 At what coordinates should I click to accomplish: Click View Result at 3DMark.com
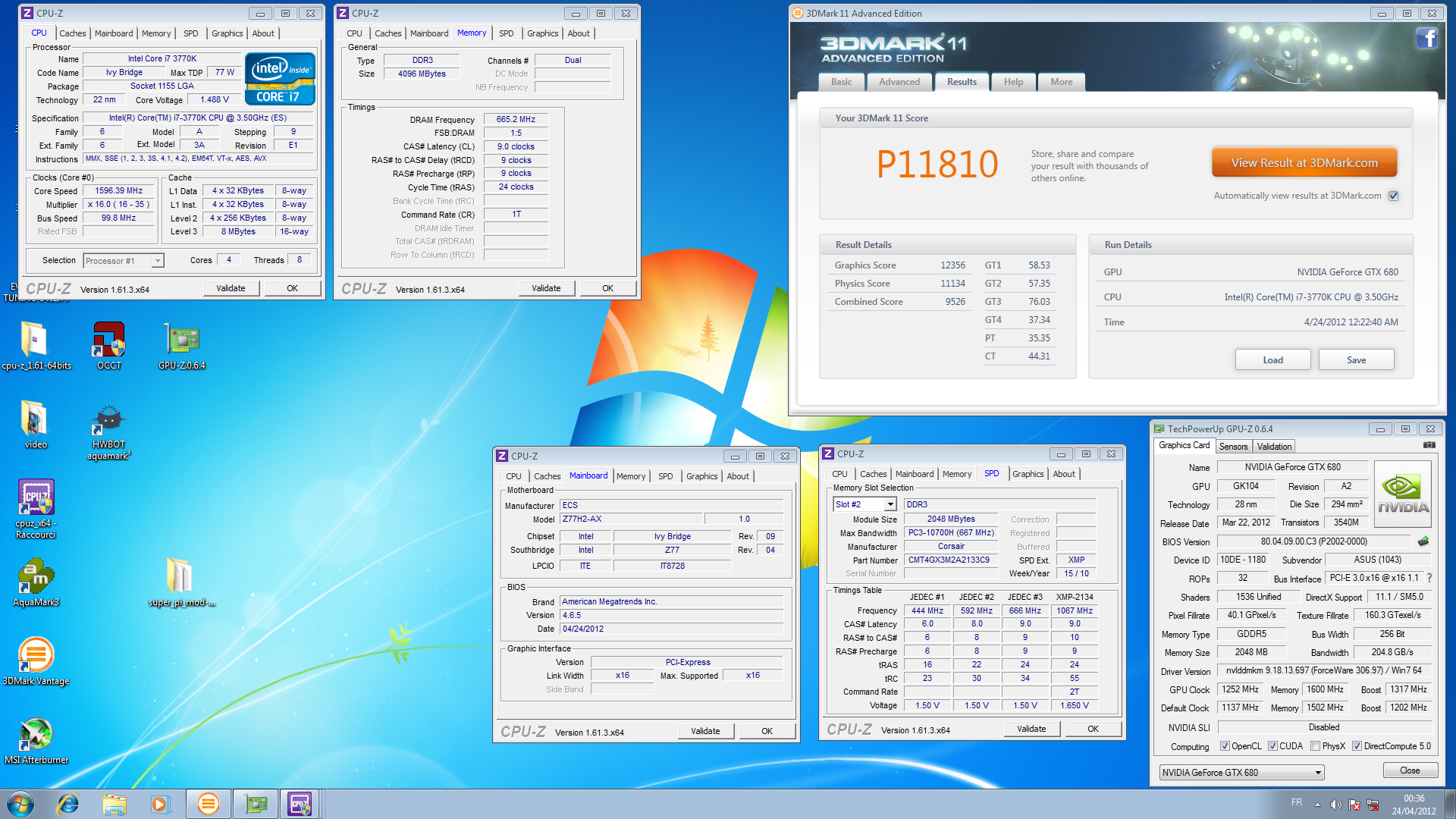pos(1304,163)
